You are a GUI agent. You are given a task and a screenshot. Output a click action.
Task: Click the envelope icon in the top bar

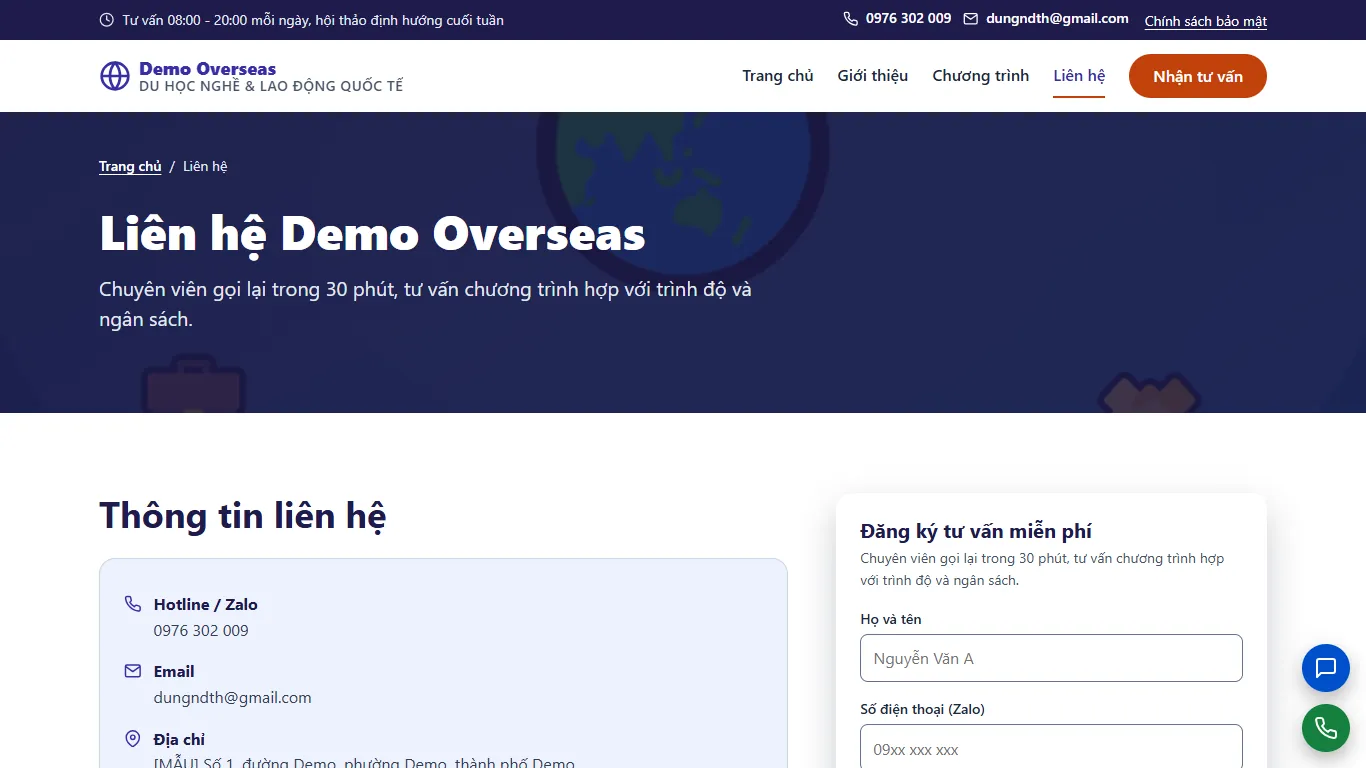click(x=971, y=19)
